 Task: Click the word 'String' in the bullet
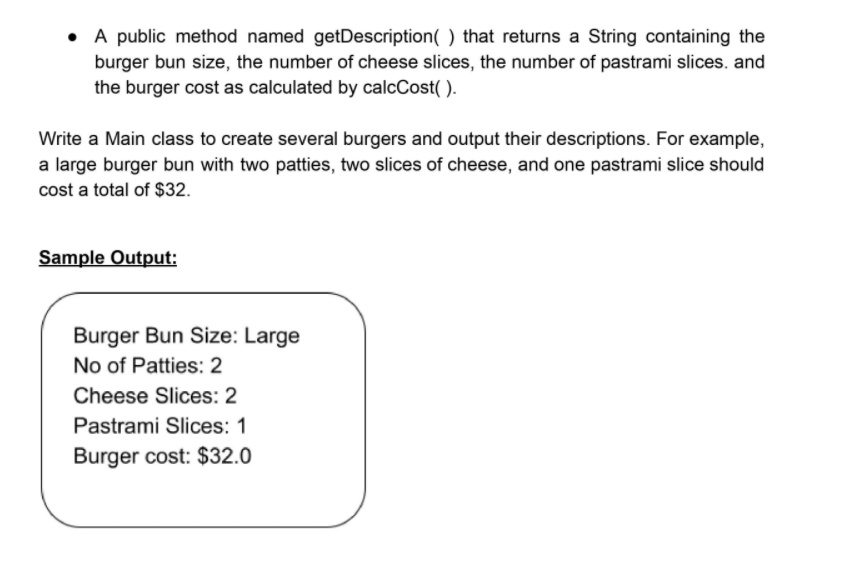[x=612, y=37]
